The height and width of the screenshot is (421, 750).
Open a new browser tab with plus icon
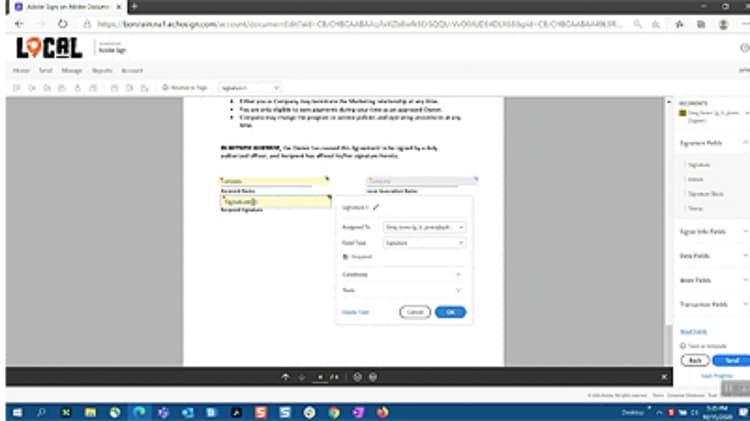coord(134,6)
